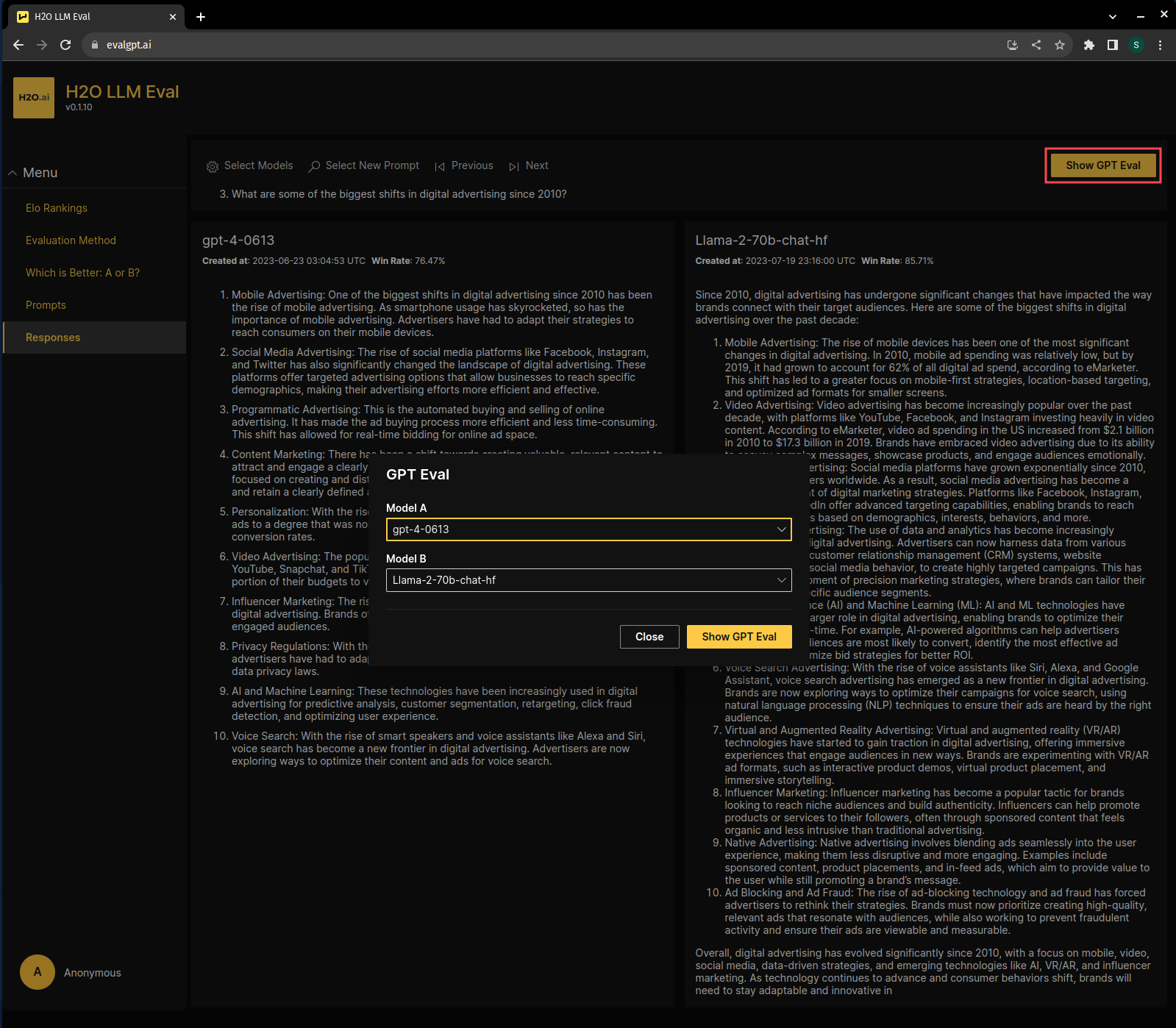Bookmark this page with the star
This screenshot has width=1176, height=1028.
[1060, 45]
